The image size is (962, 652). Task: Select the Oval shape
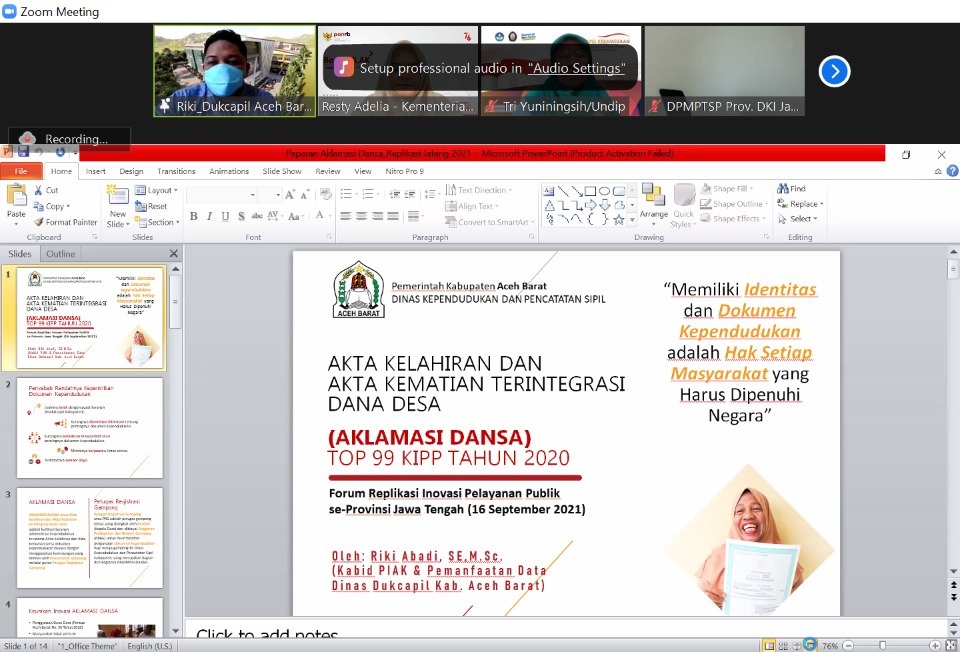604,191
